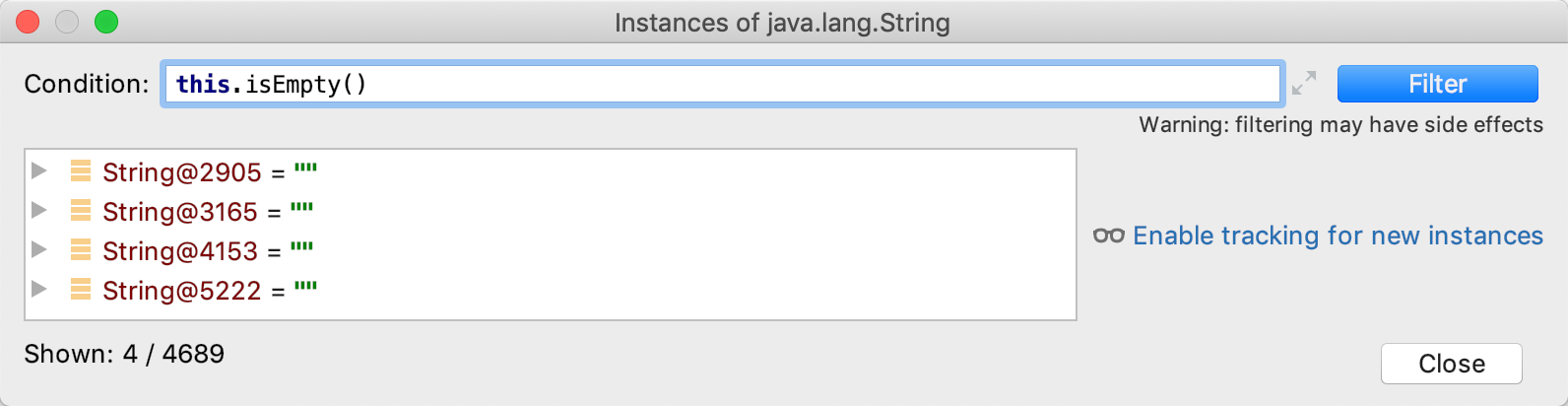Click the green zoom window button

[106, 22]
